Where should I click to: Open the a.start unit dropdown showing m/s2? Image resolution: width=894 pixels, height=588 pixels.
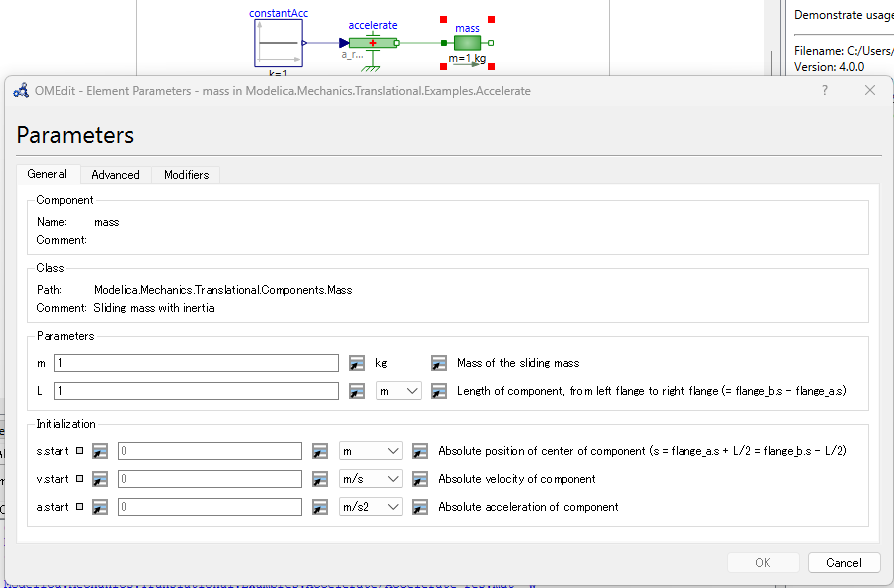pyautogui.click(x=371, y=506)
